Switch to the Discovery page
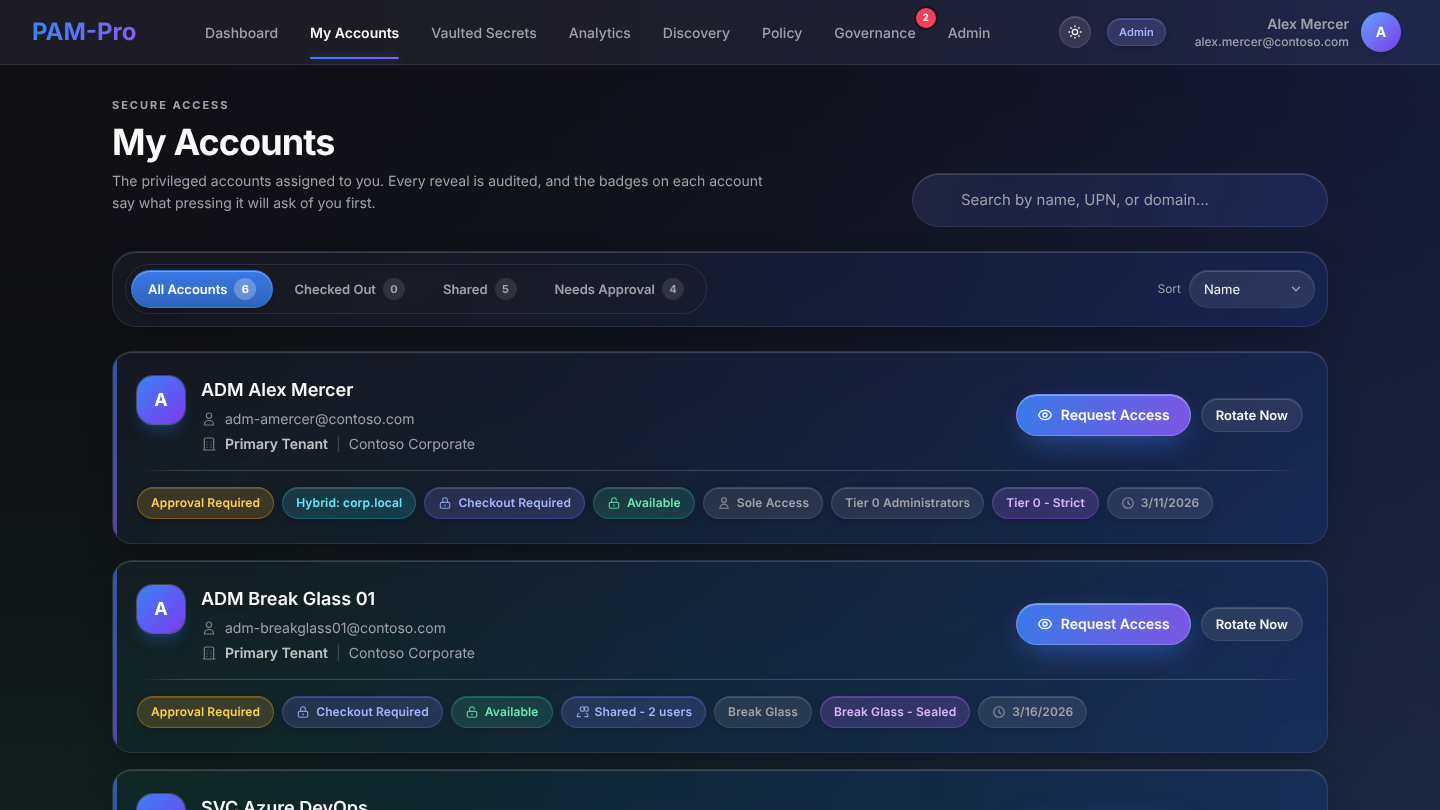This screenshot has width=1440, height=810. (x=696, y=33)
